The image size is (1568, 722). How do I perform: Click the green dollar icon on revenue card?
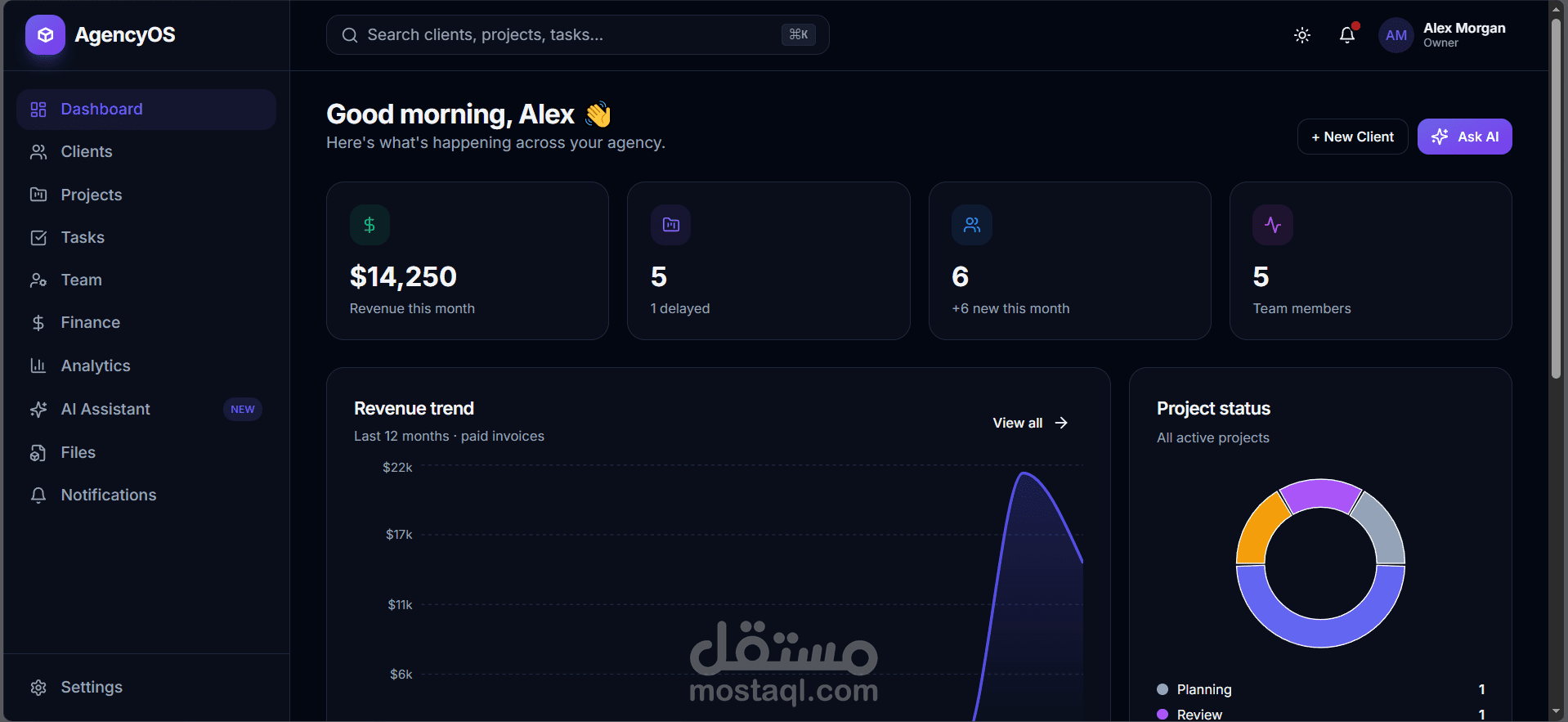pyautogui.click(x=370, y=225)
